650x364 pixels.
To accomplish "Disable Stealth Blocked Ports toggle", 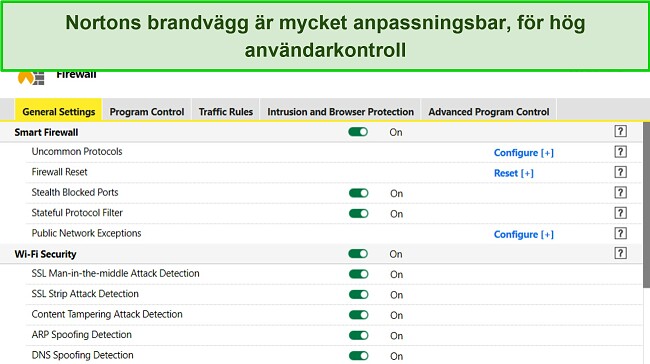I will pos(359,193).
